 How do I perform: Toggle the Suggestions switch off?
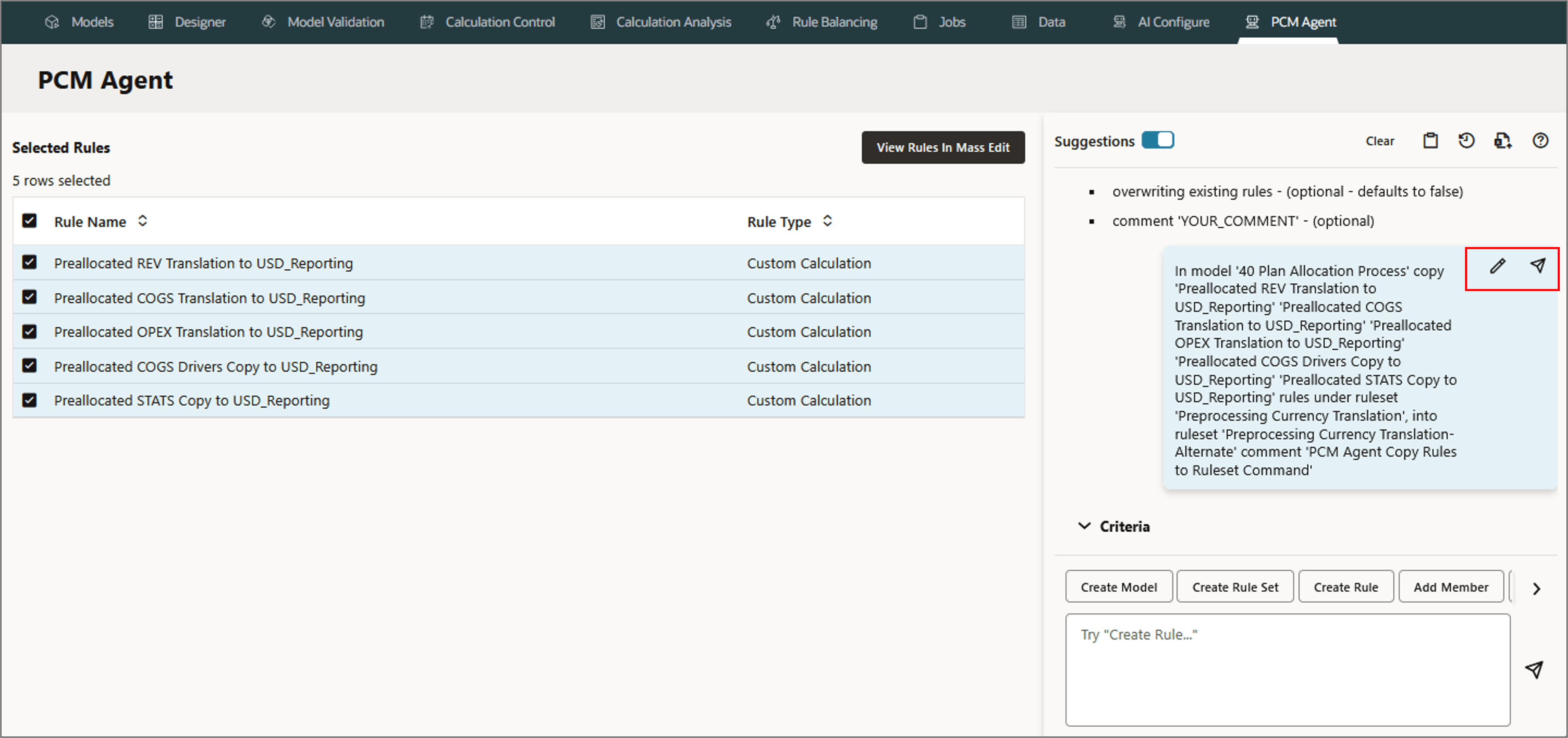tap(1157, 141)
